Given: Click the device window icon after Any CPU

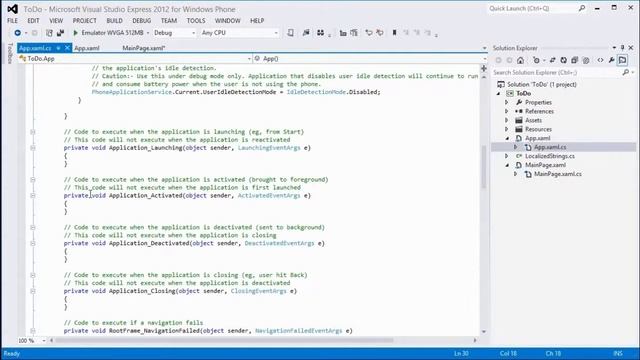Looking at the screenshot, I should coord(291,33).
